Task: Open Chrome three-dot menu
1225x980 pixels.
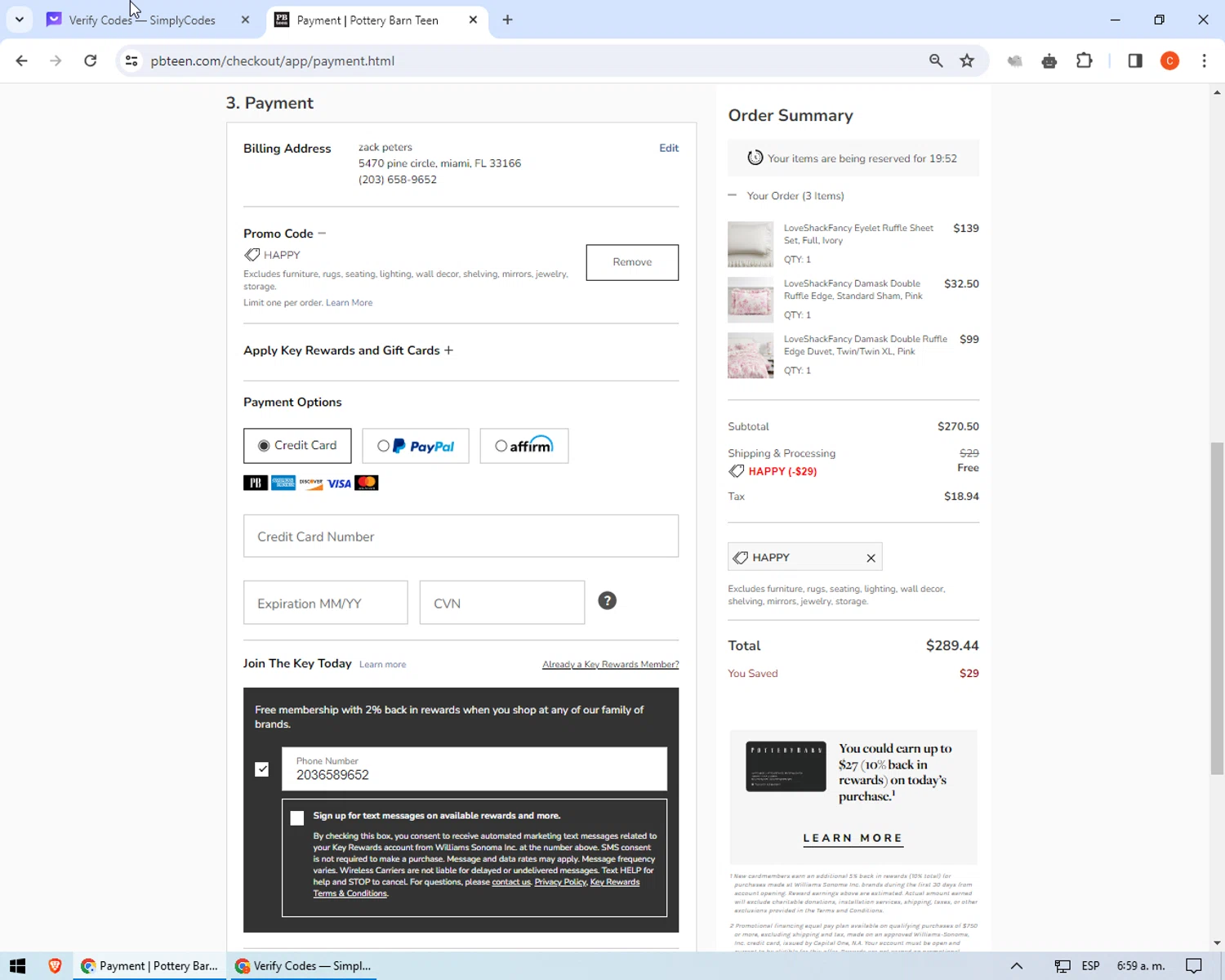Action: pyautogui.click(x=1204, y=60)
